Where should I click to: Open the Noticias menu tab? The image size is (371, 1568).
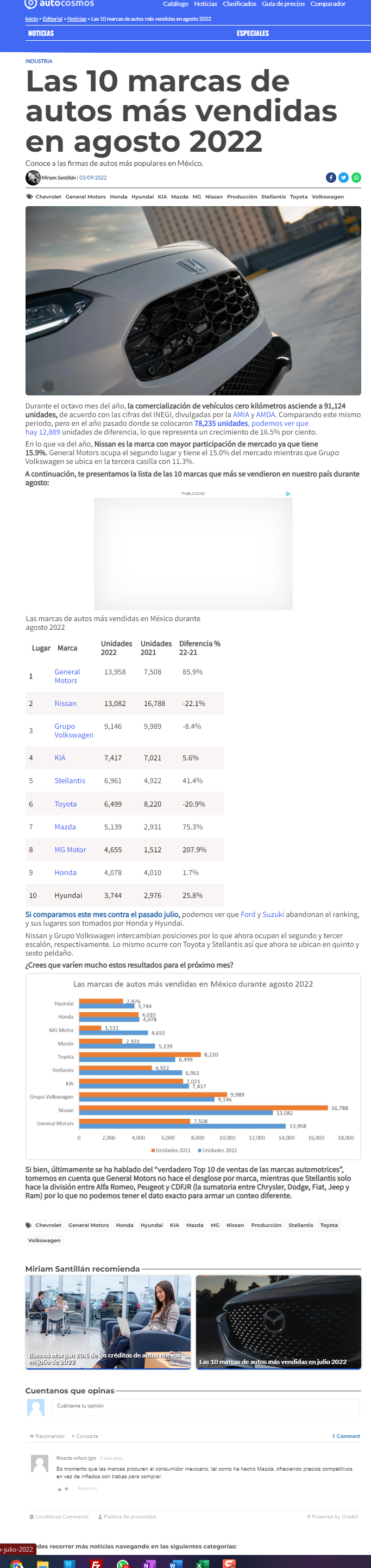click(41, 34)
